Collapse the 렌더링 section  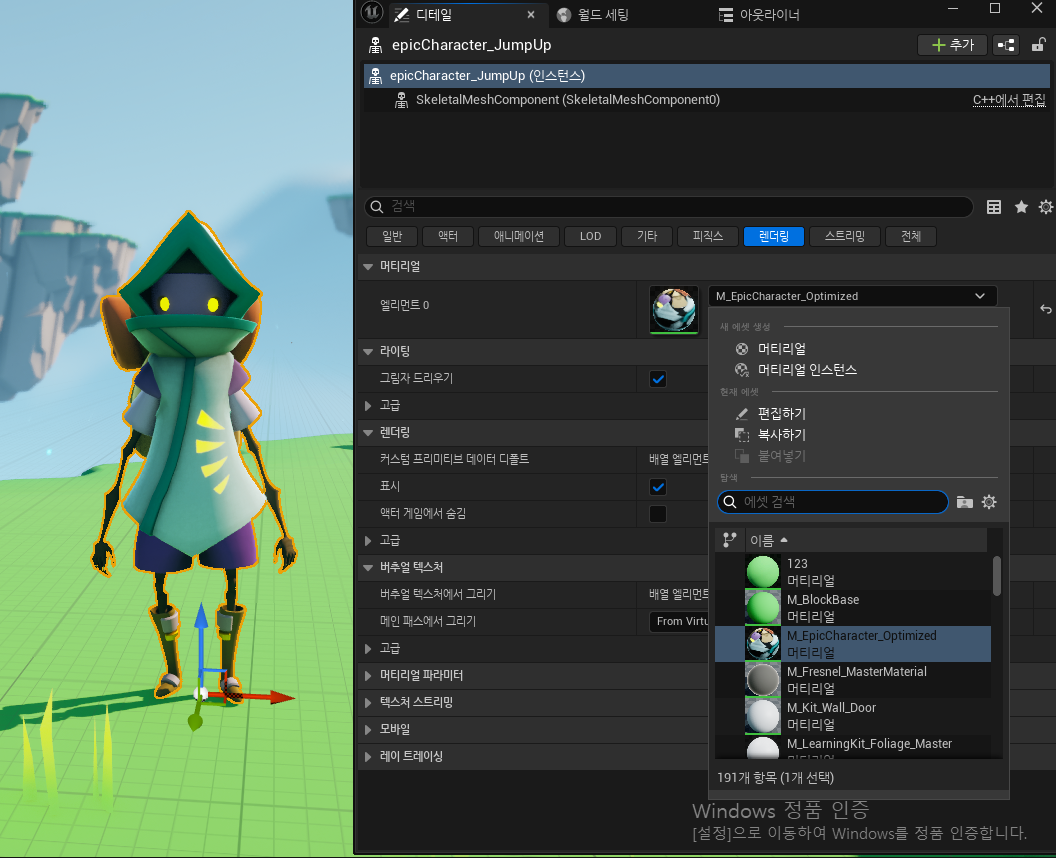pos(368,432)
